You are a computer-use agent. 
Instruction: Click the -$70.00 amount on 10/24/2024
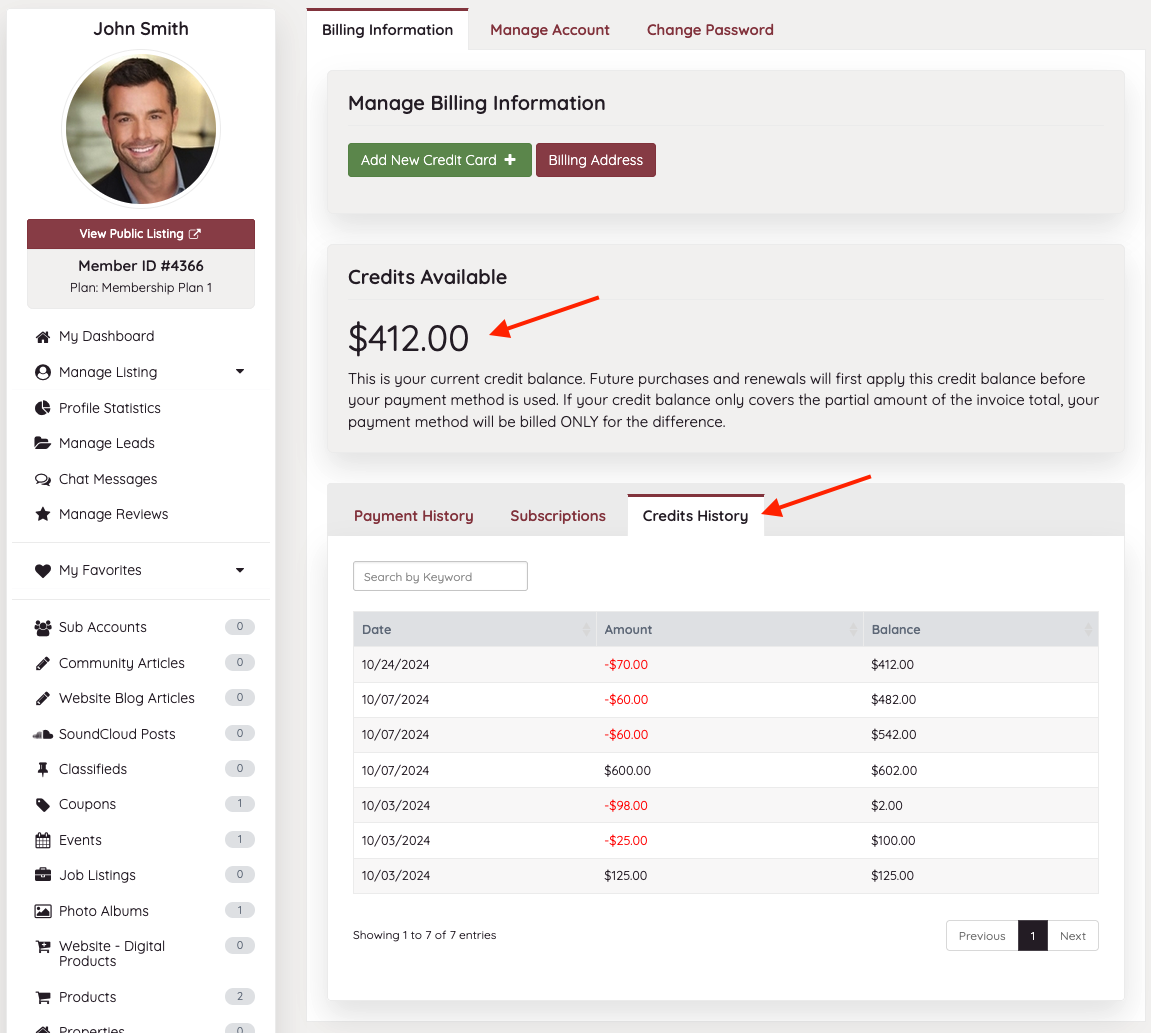coord(626,665)
